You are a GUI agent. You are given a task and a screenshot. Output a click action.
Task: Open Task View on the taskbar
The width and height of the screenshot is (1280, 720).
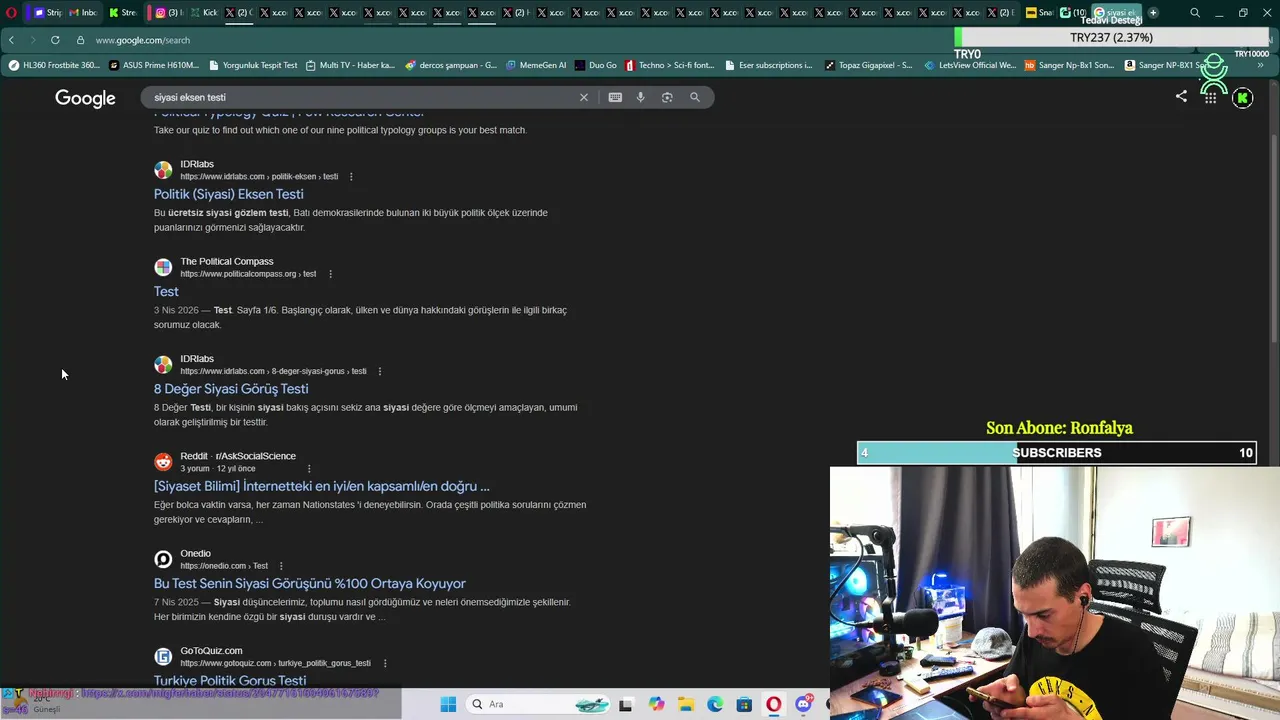(x=626, y=704)
